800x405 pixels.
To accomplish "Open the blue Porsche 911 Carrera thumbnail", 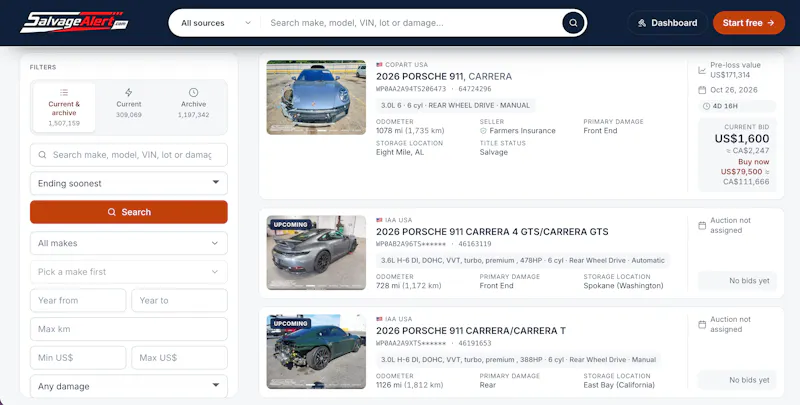I will point(316,97).
